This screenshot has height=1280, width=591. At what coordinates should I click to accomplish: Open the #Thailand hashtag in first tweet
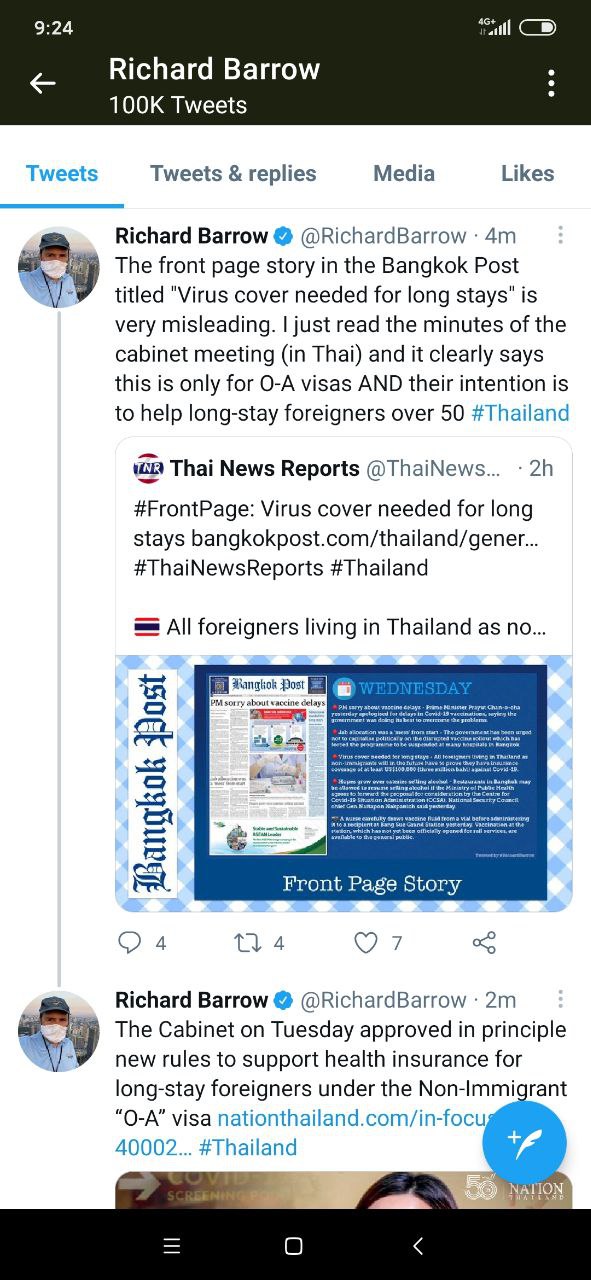click(x=520, y=413)
